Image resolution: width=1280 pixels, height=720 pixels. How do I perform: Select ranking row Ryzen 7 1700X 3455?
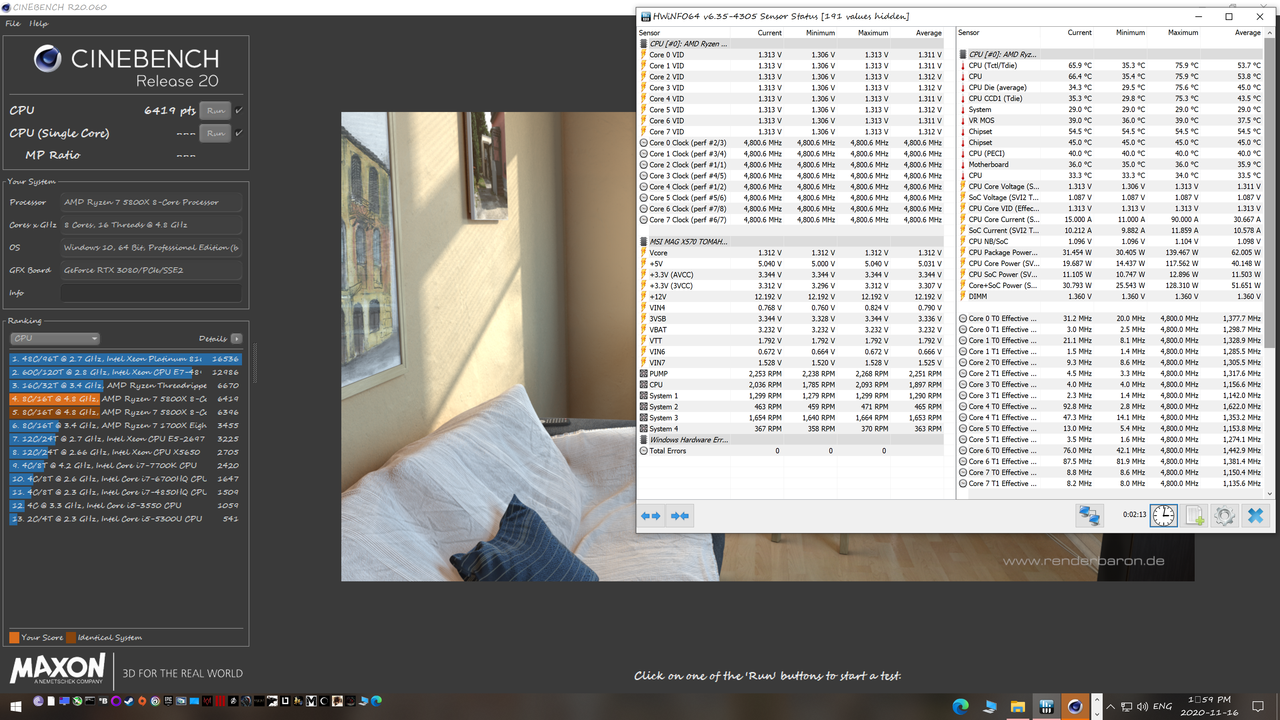pyautogui.click(x=126, y=425)
